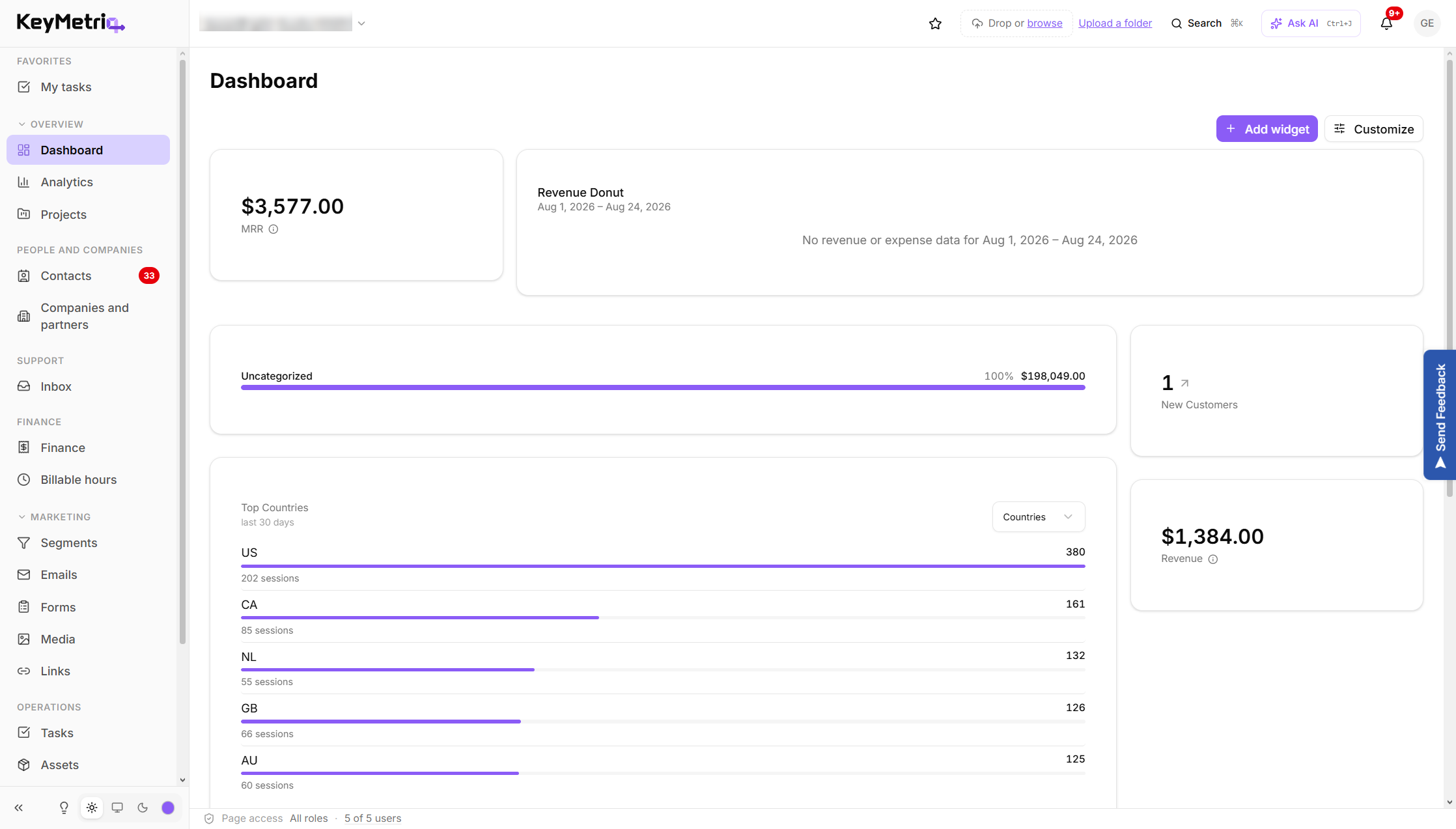The height and width of the screenshot is (829, 1456).
Task: Open New Customers arrow link
Action: (x=1184, y=384)
